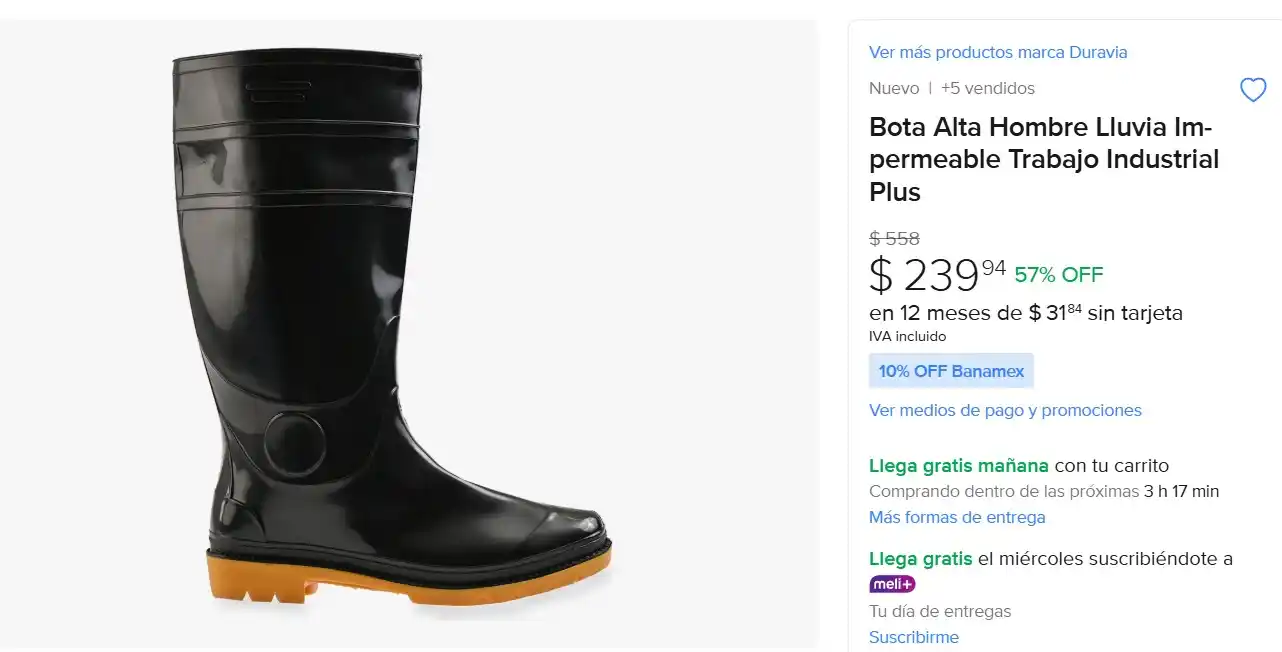Open Ver más productos marca Duravia
Viewport: 1282px width, 652px height.
click(x=998, y=52)
